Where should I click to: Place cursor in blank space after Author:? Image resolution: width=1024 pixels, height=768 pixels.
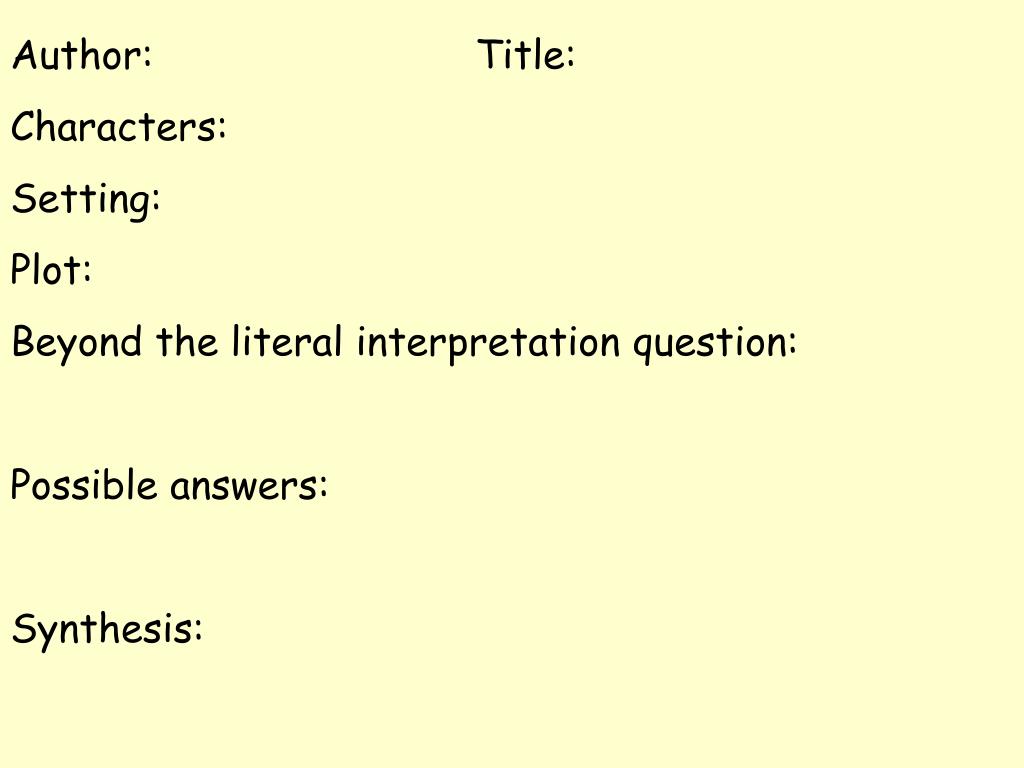tap(313, 54)
